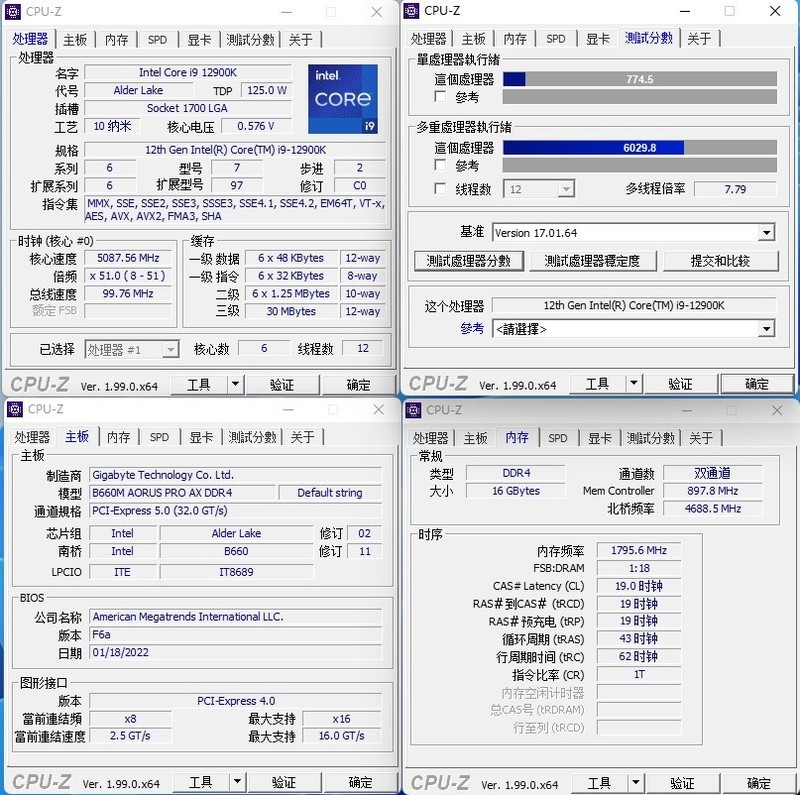Open benchmark version dropdown Version 17.01.64
Image resolution: width=800 pixels, height=795 pixels.
[x=765, y=232]
